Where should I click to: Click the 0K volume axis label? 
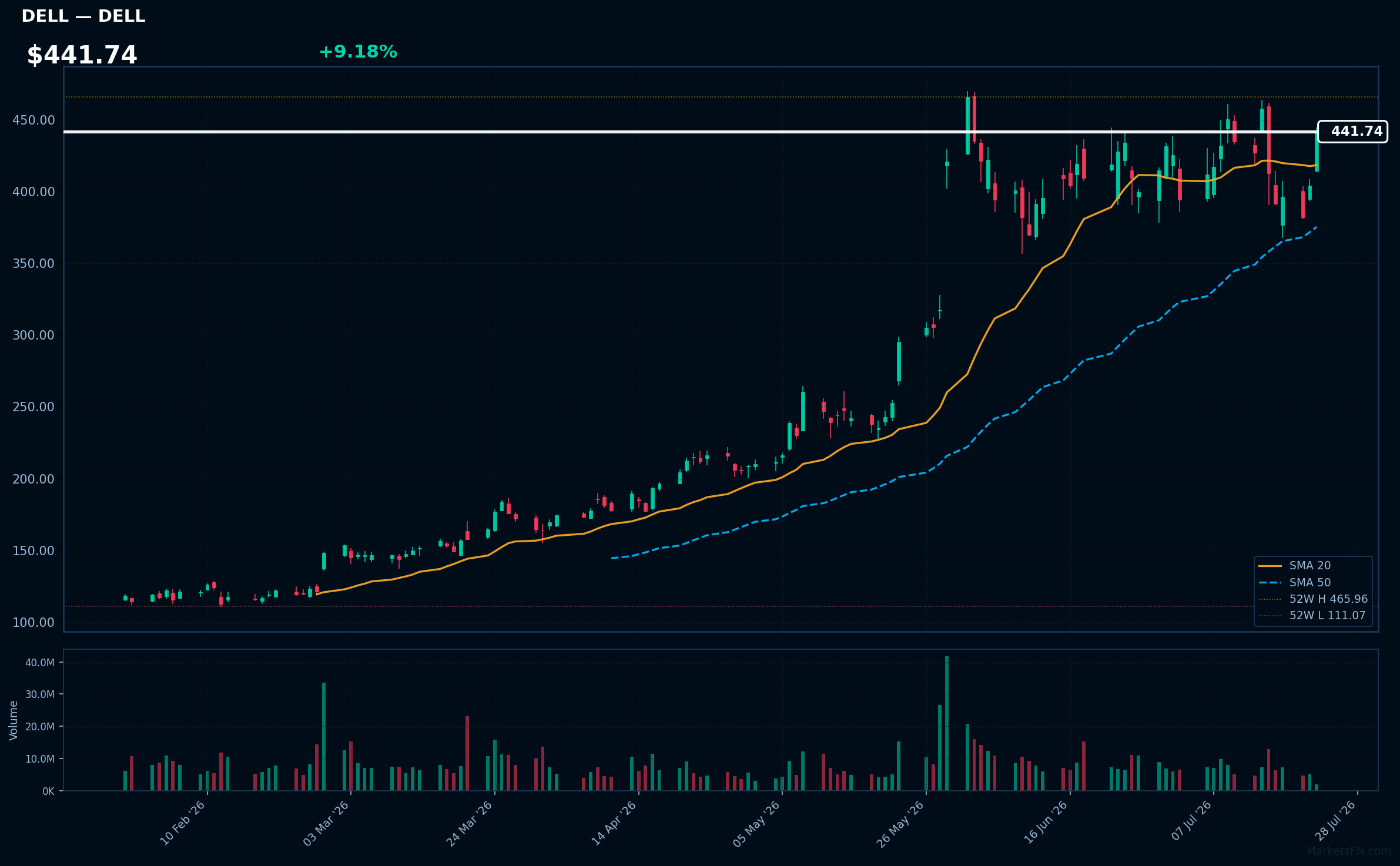tap(48, 791)
